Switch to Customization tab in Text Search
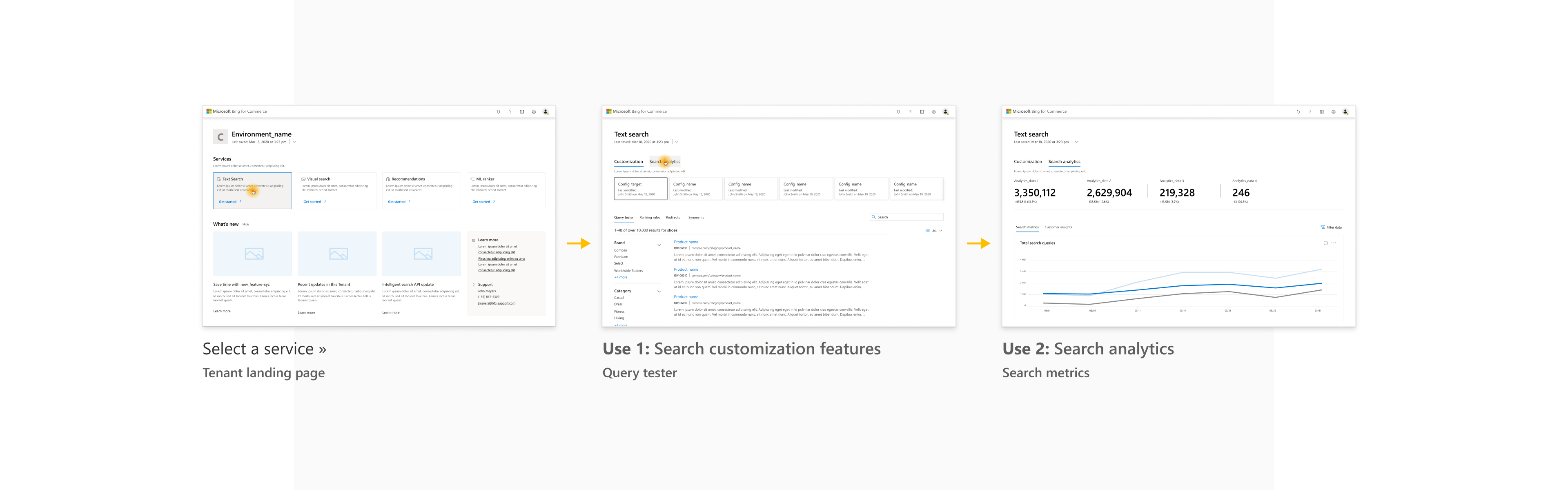1568x490 pixels. coord(628,161)
